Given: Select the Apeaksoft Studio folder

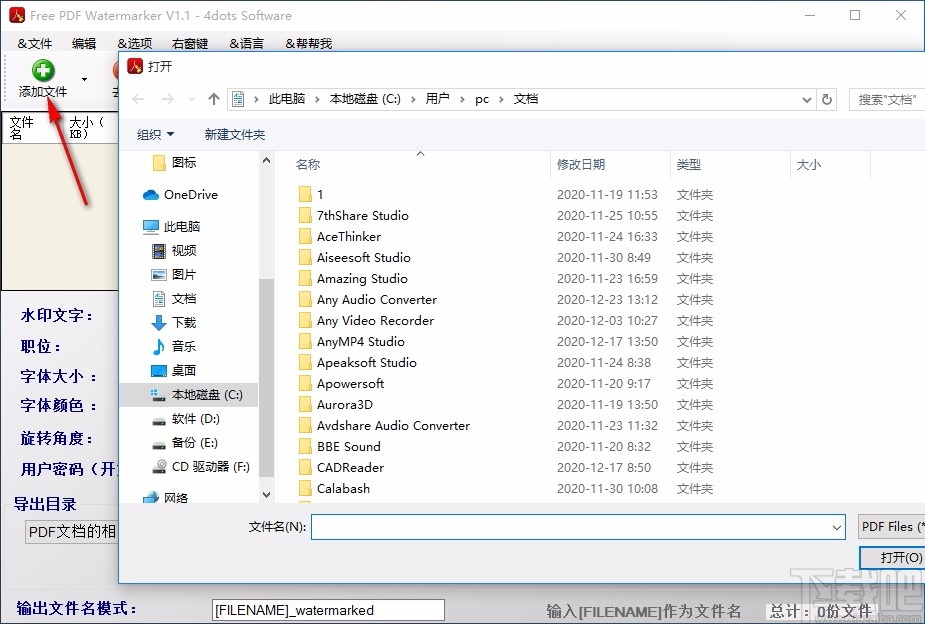Looking at the screenshot, I should point(357,363).
